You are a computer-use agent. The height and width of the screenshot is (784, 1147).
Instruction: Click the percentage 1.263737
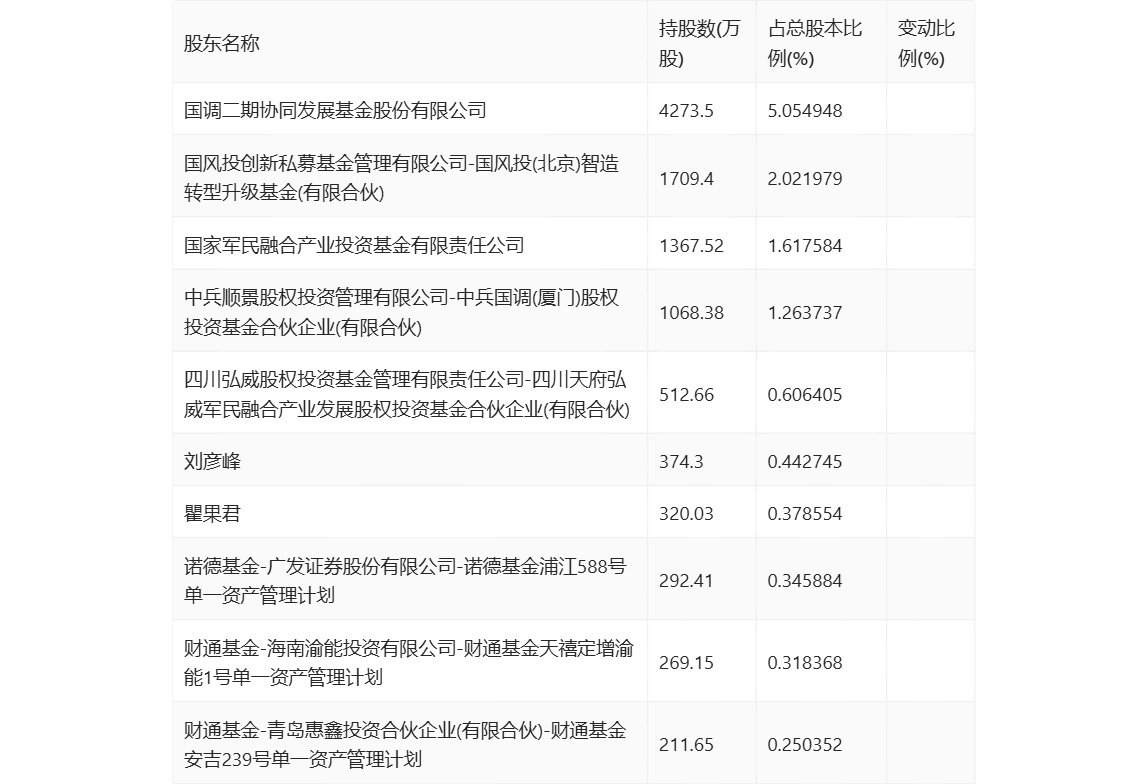pyautogui.click(x=805, y=313)
